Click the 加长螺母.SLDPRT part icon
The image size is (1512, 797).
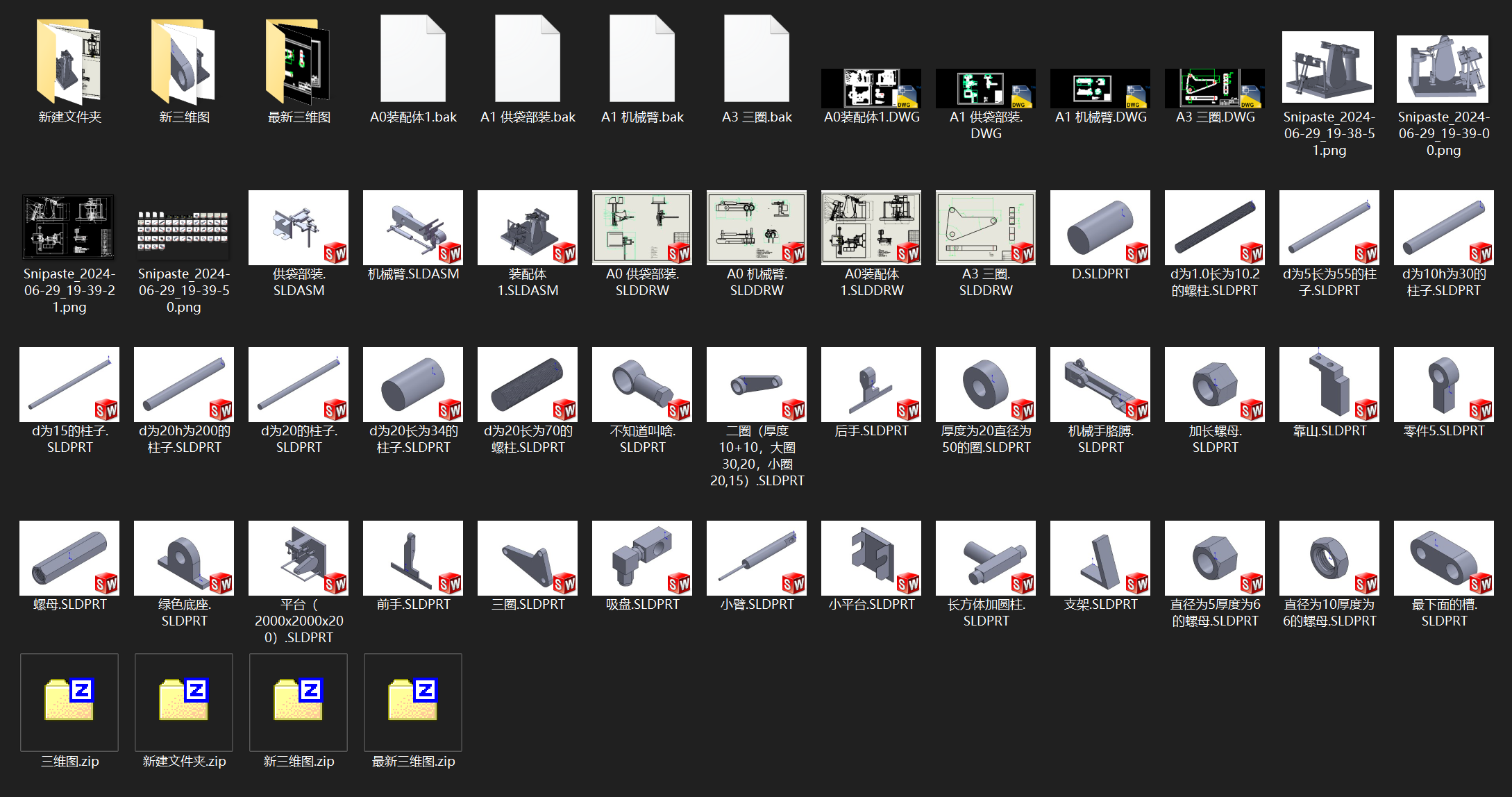(1215, 385)
